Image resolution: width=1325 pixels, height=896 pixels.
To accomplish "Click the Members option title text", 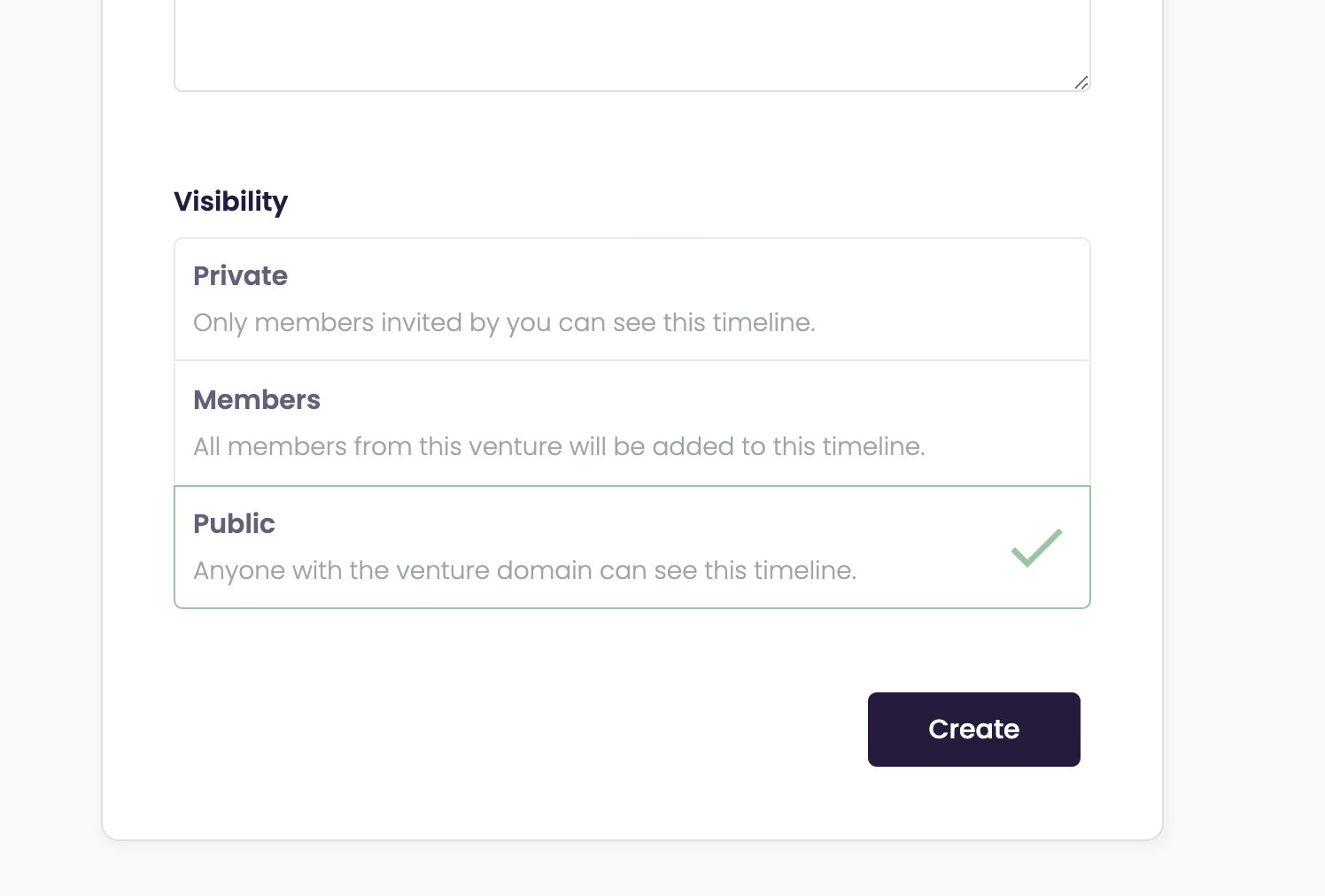I will pyautogui.click(x=257, y=400).
